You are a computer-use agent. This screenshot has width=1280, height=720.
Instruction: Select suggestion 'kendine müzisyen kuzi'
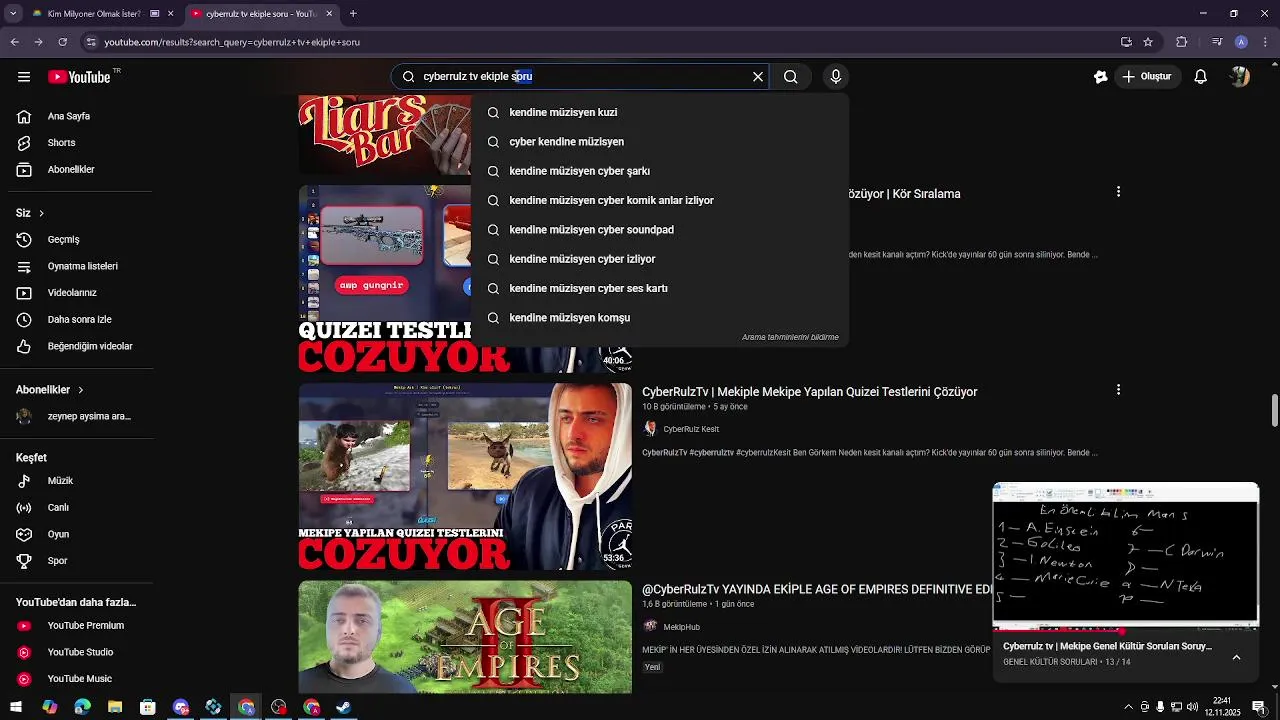pyautogui.click(x=660, y=113)
